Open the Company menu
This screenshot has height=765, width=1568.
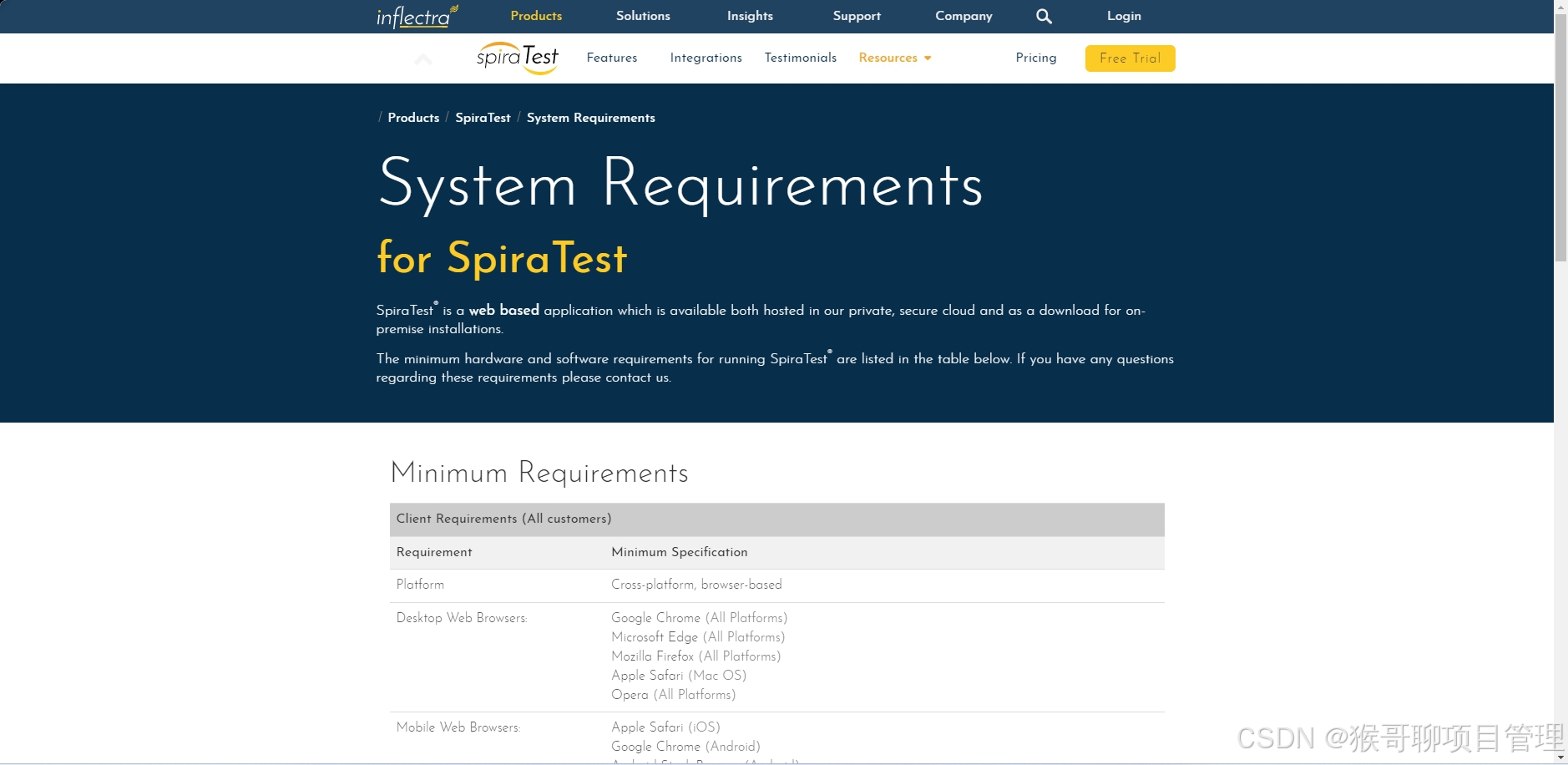(x=964, y=16)
